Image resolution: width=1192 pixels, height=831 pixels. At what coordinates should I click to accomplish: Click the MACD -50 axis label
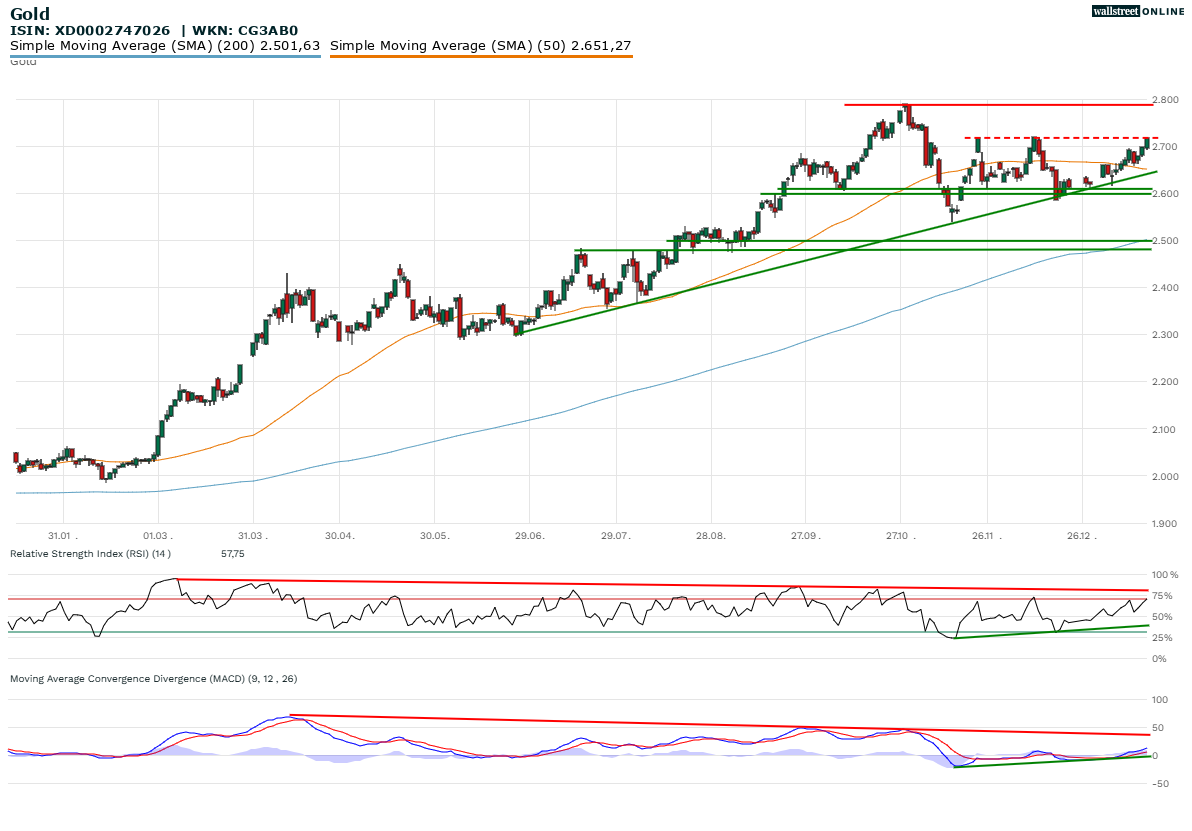pyautogui.click(x=1160, y=784)
